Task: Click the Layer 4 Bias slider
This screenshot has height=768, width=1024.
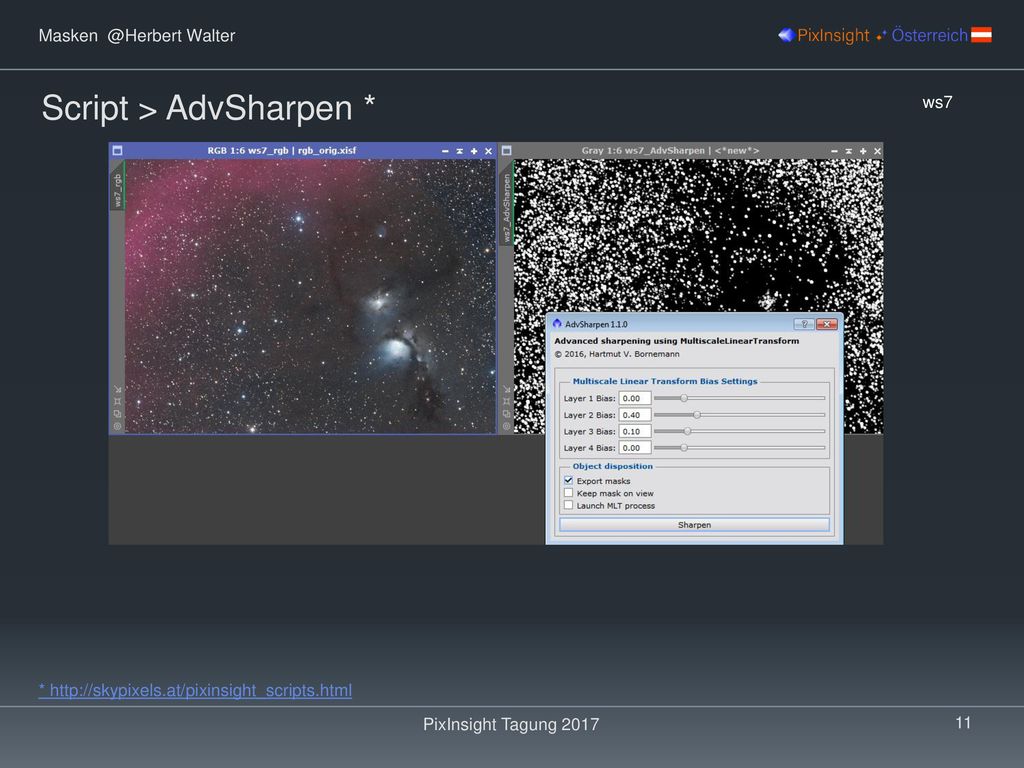Action: 739,448
